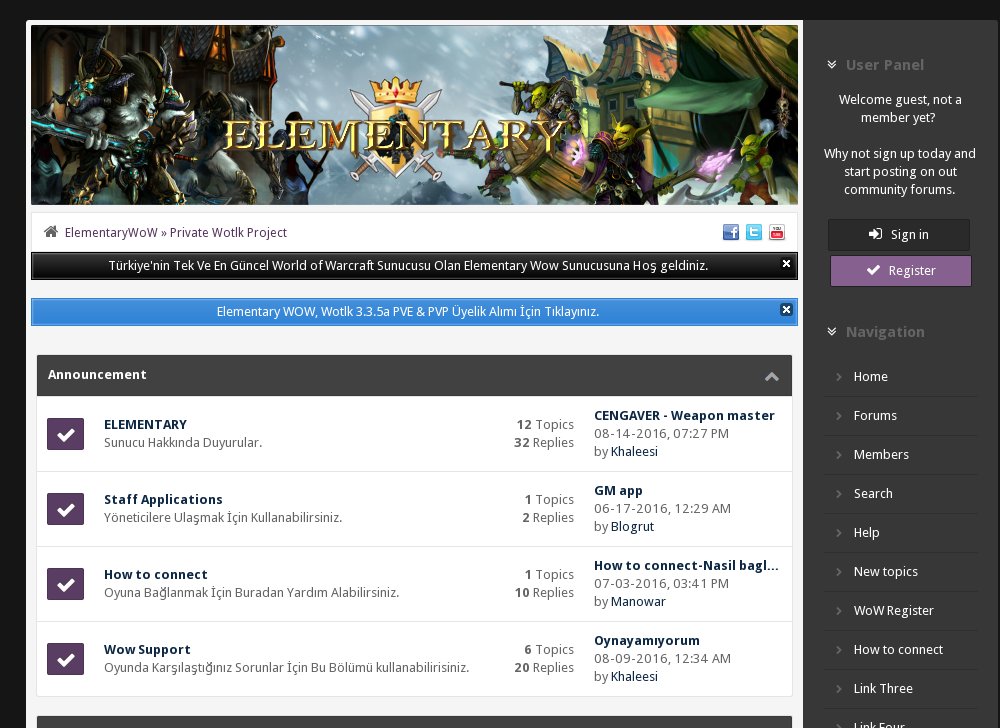Click the ELEMENTARY forum status checkmark icon
The height and width of the screenshot is (728, 1000).
(x=66, y=434)
